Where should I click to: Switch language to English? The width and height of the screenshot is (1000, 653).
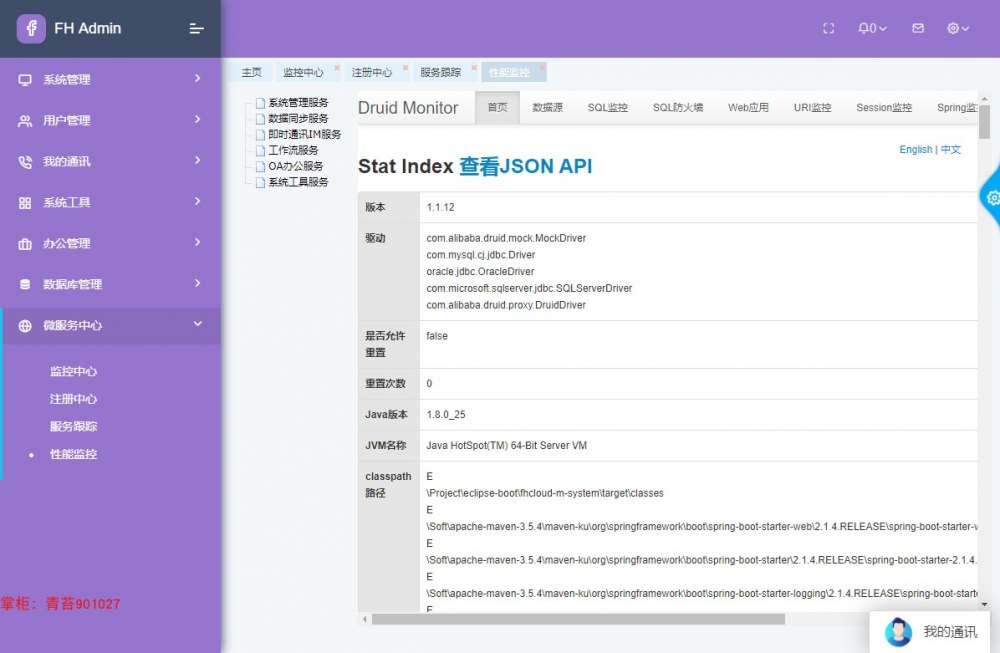tap(915, 148)
